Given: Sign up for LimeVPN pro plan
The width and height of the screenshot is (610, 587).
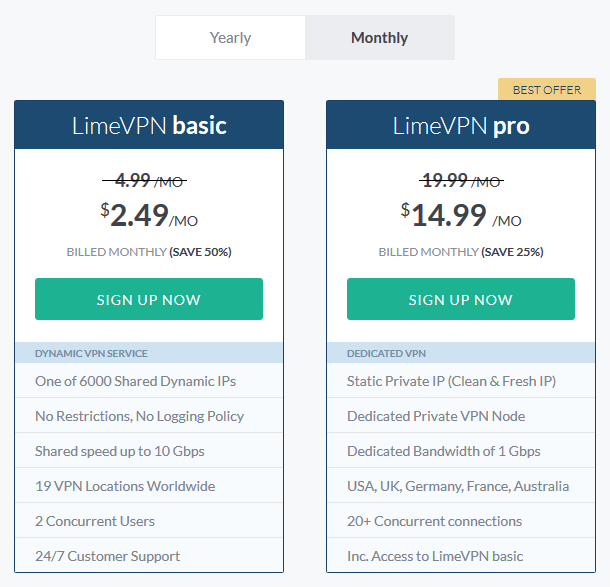Looking at the screenshot, I should coord(461,299).
